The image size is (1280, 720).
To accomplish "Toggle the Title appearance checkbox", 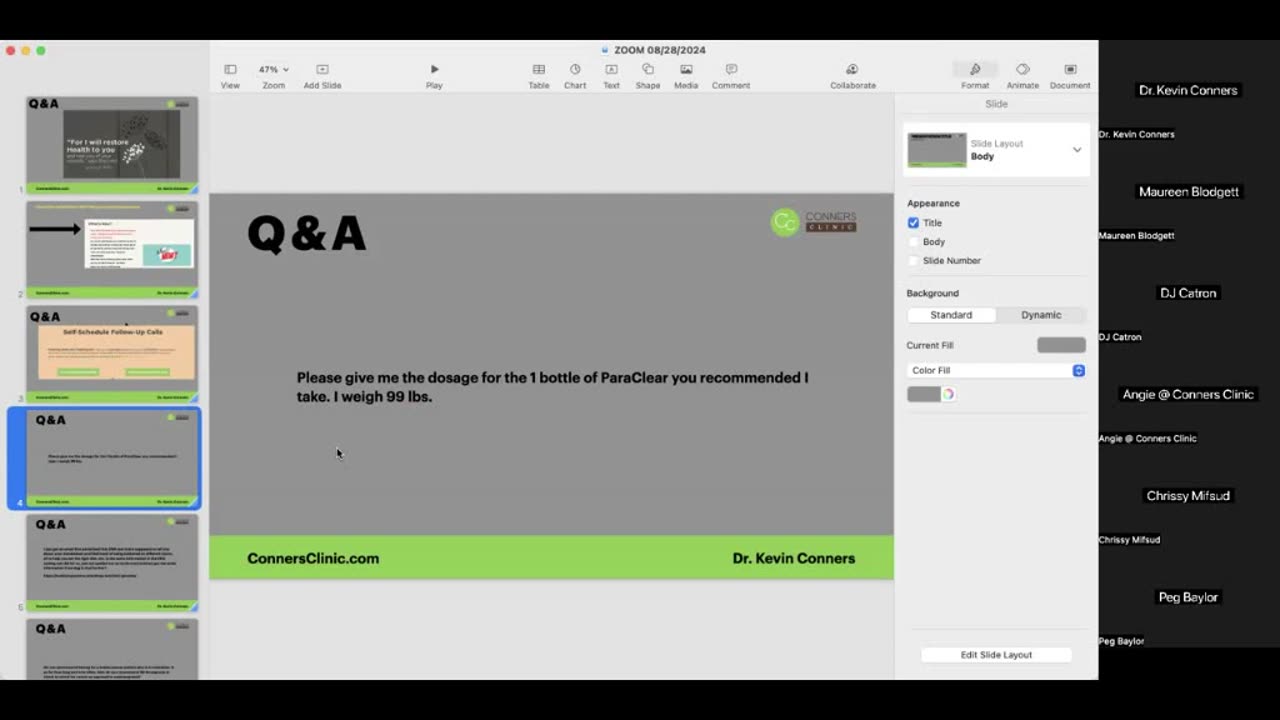I will [913, 223].
